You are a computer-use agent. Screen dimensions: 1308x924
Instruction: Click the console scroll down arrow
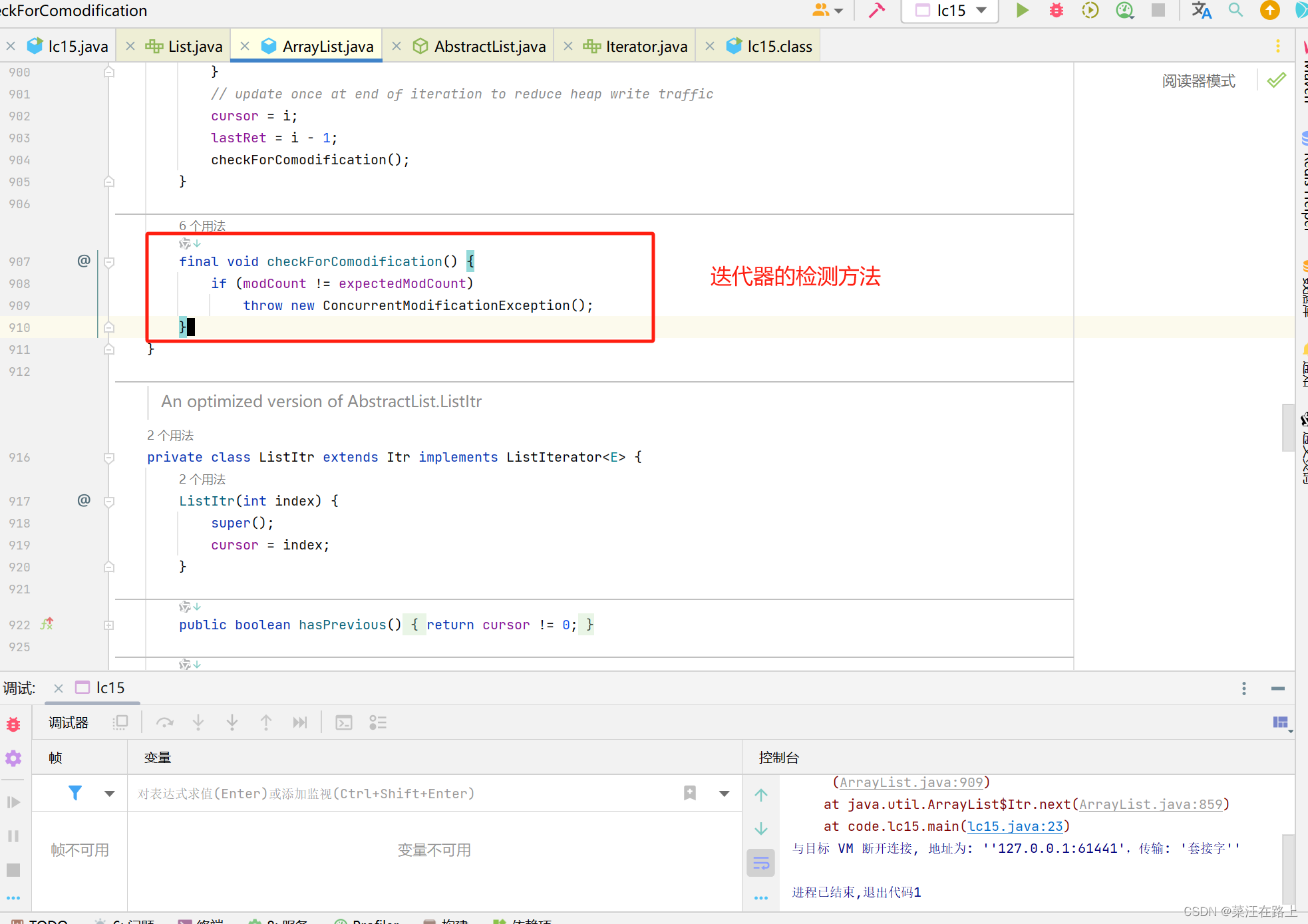click(x=761, y=829)
